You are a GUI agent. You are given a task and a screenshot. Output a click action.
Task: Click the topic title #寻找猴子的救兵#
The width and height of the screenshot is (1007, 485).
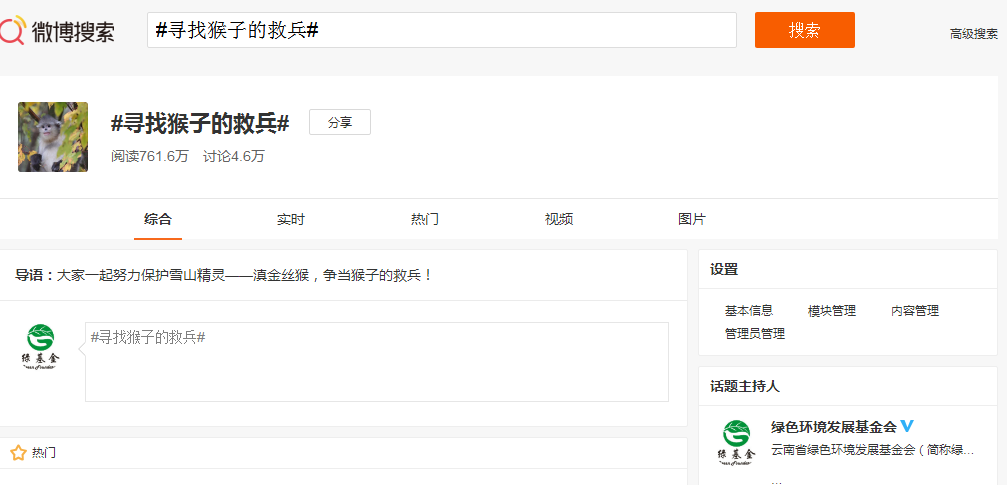click(200, 123)
